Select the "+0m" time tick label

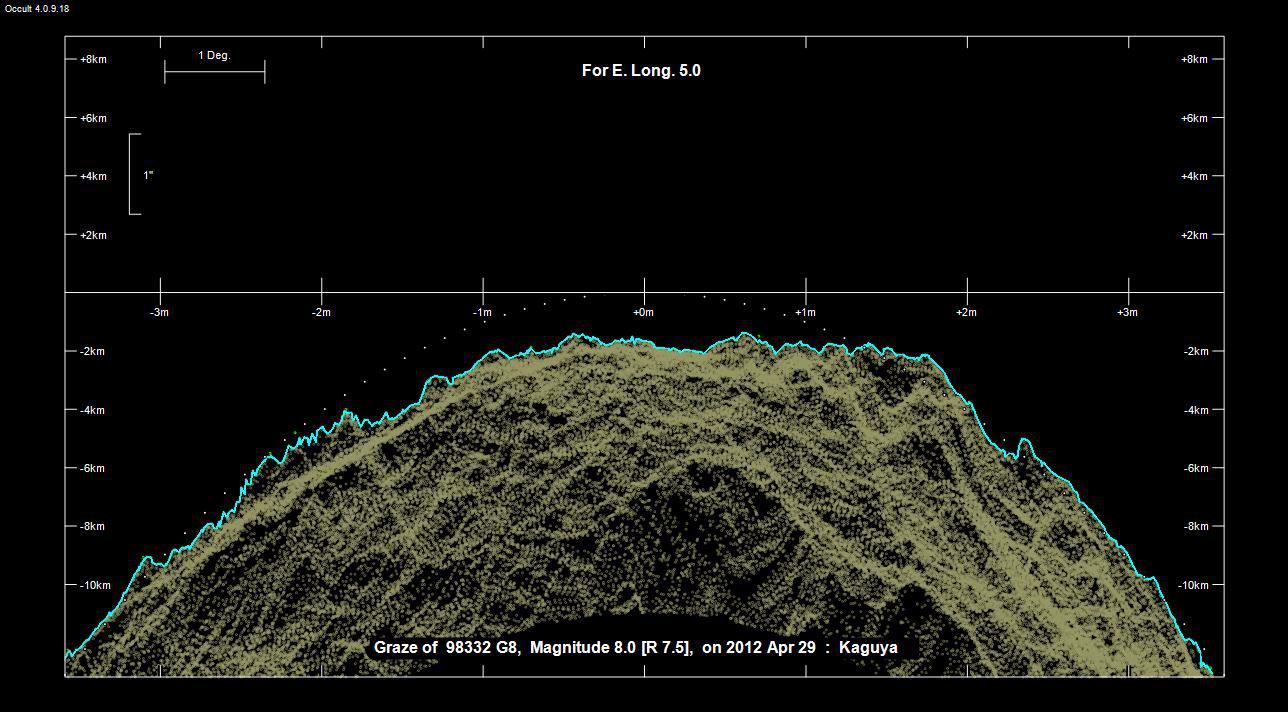click(x=643, y=312)
